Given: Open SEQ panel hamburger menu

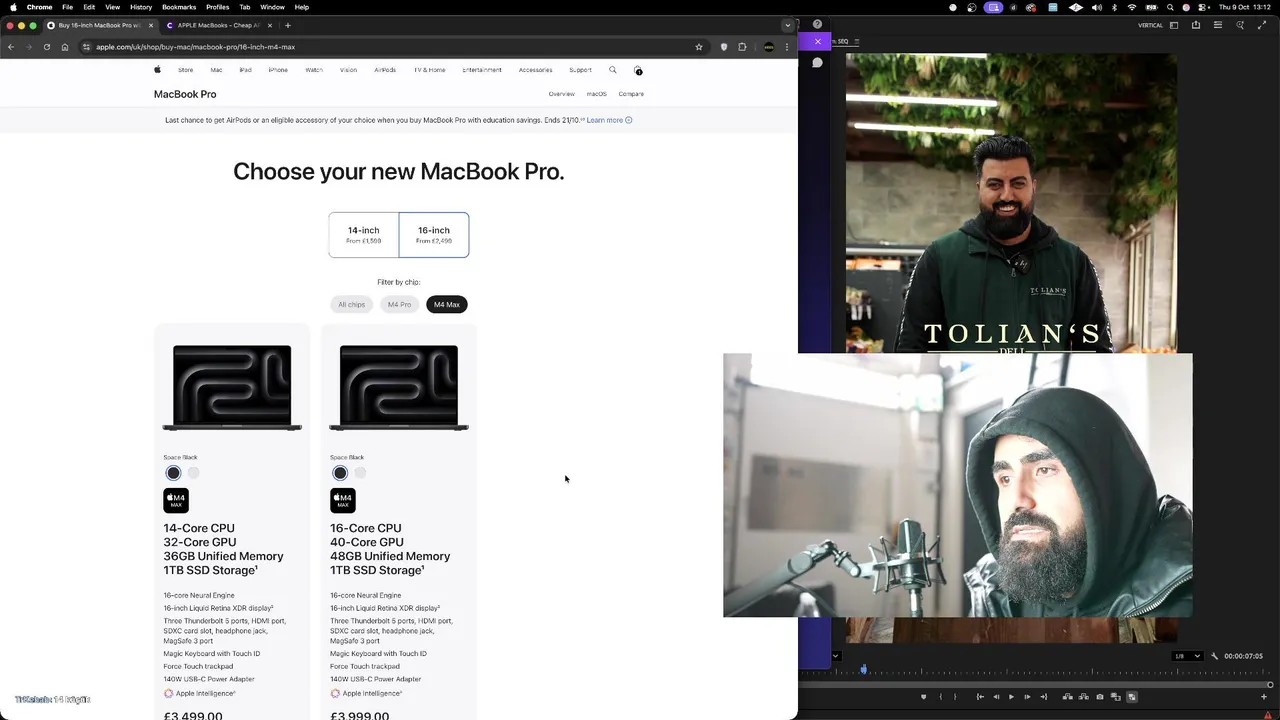Looking at the screenshot, I should click(x=857, y=41).
